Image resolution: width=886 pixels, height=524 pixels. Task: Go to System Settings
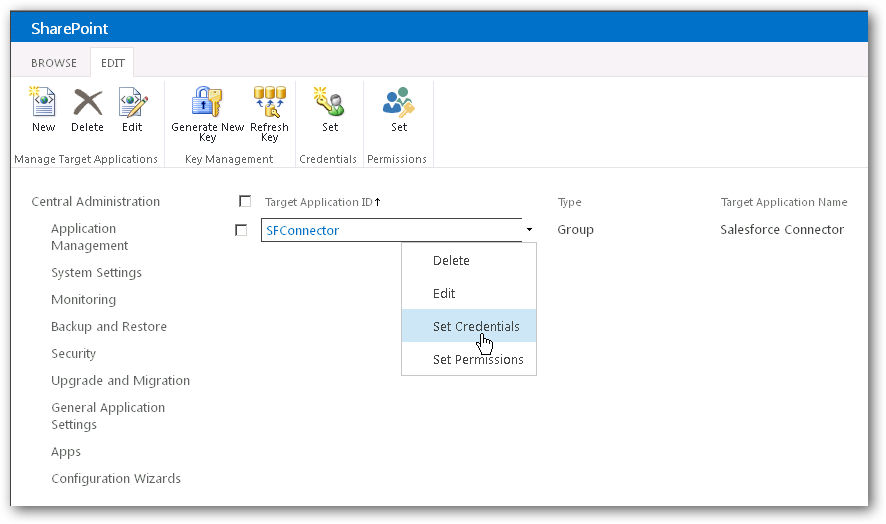click(x=96, y=272)
